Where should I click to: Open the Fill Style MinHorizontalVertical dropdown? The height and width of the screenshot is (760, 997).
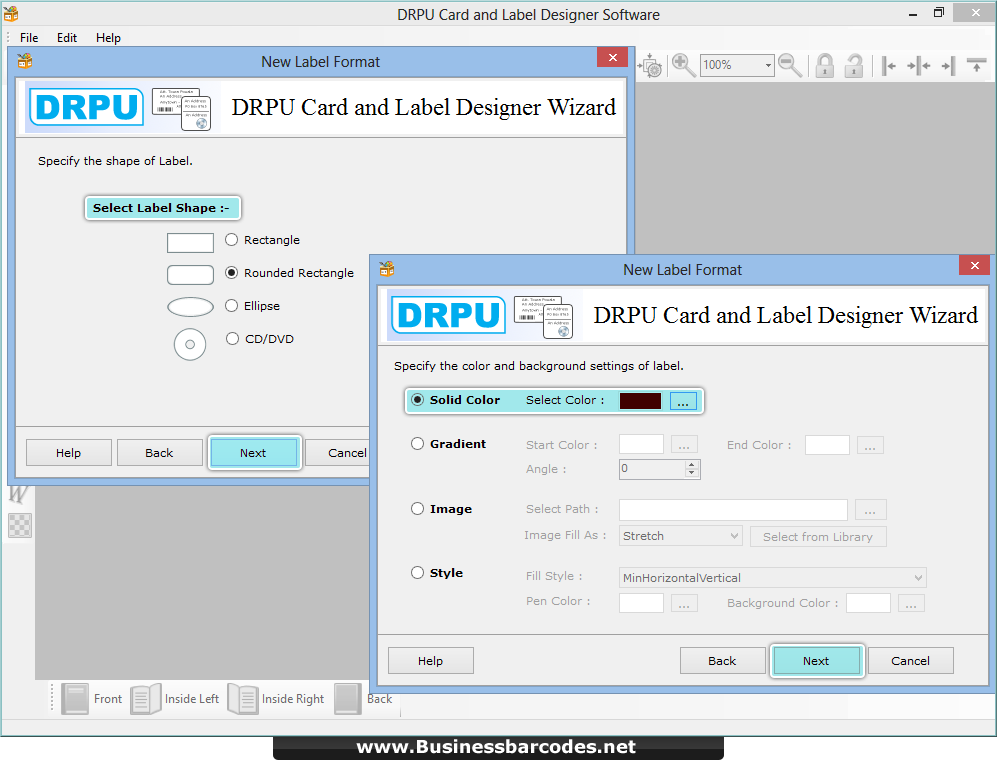pos(773,577)
